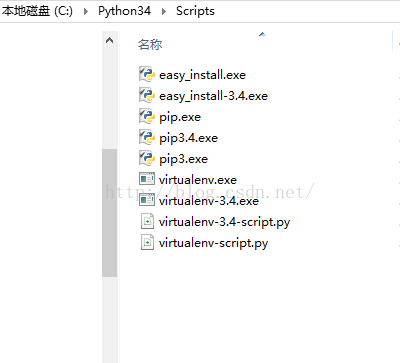Click Scripts breadcrumb segment

pos(195,11)
